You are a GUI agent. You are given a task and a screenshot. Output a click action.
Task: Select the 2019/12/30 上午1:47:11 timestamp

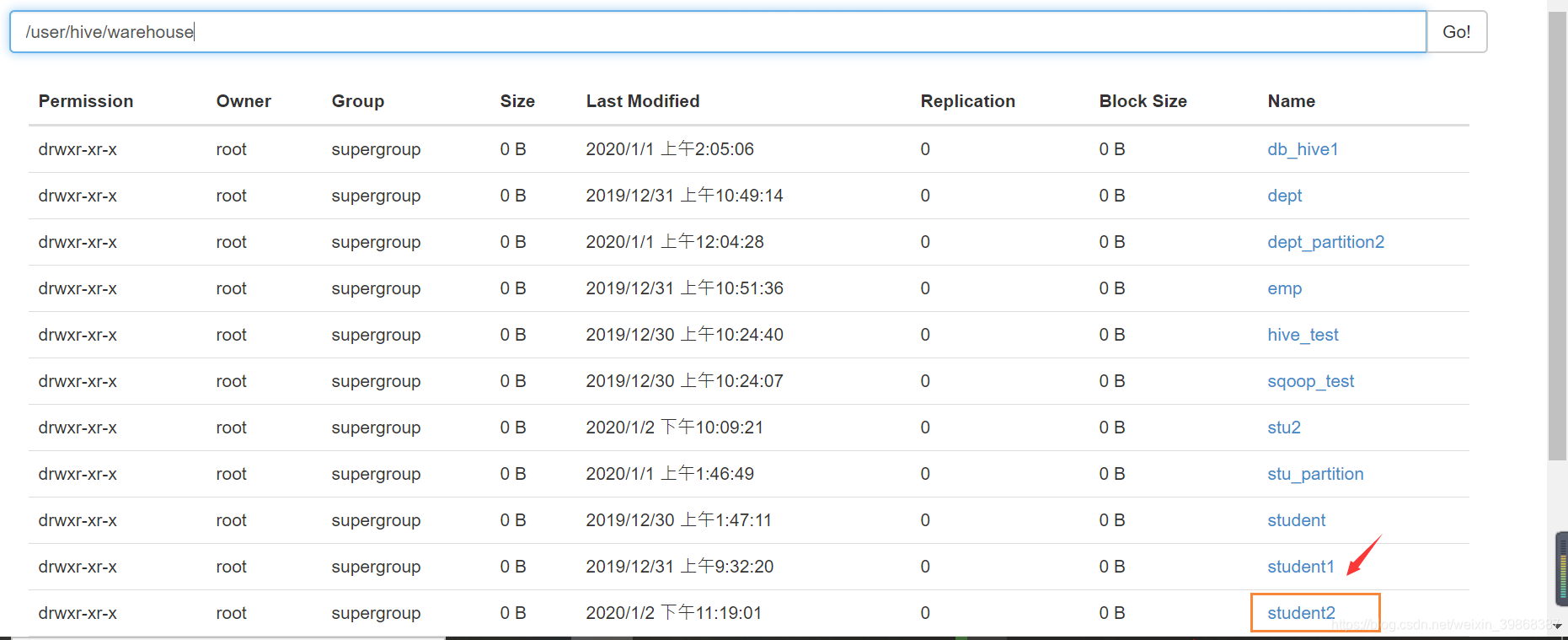pos(679,520)
